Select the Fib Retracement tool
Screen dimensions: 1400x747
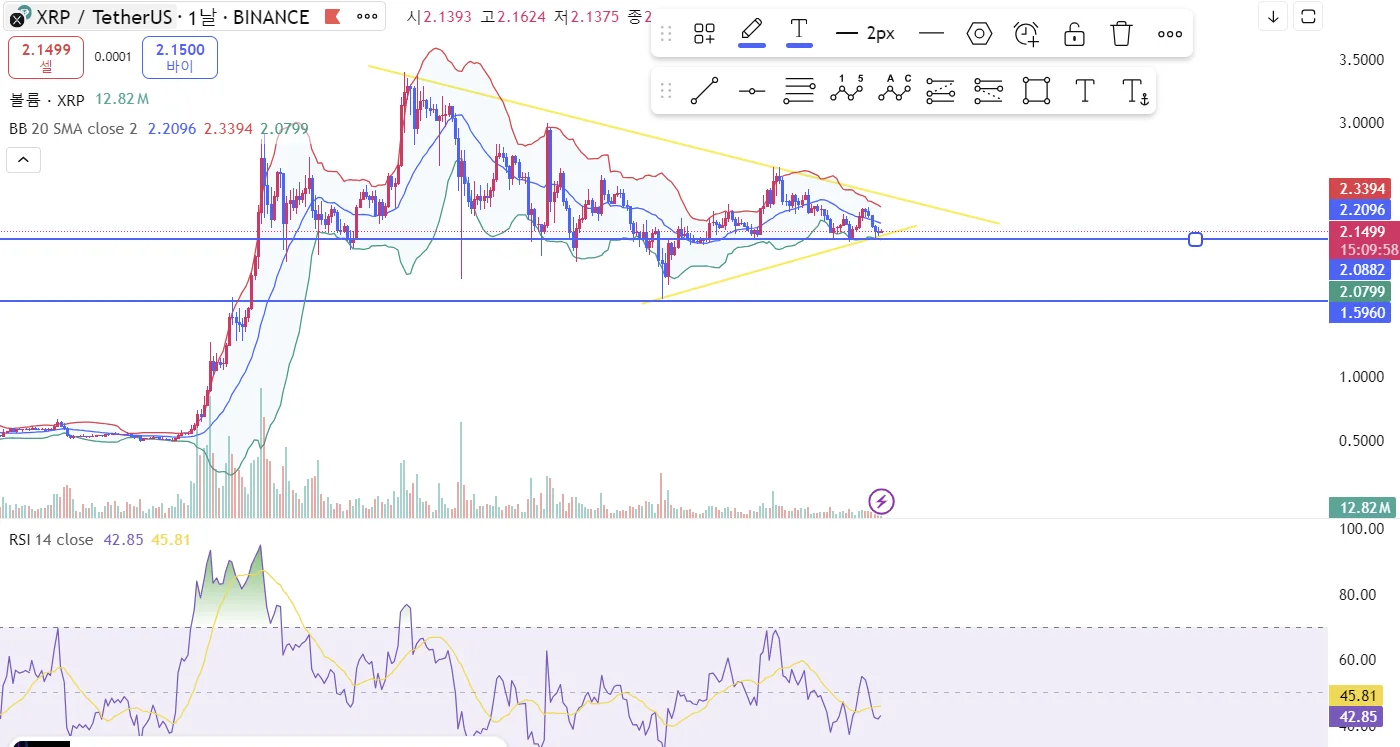point(941,91)
